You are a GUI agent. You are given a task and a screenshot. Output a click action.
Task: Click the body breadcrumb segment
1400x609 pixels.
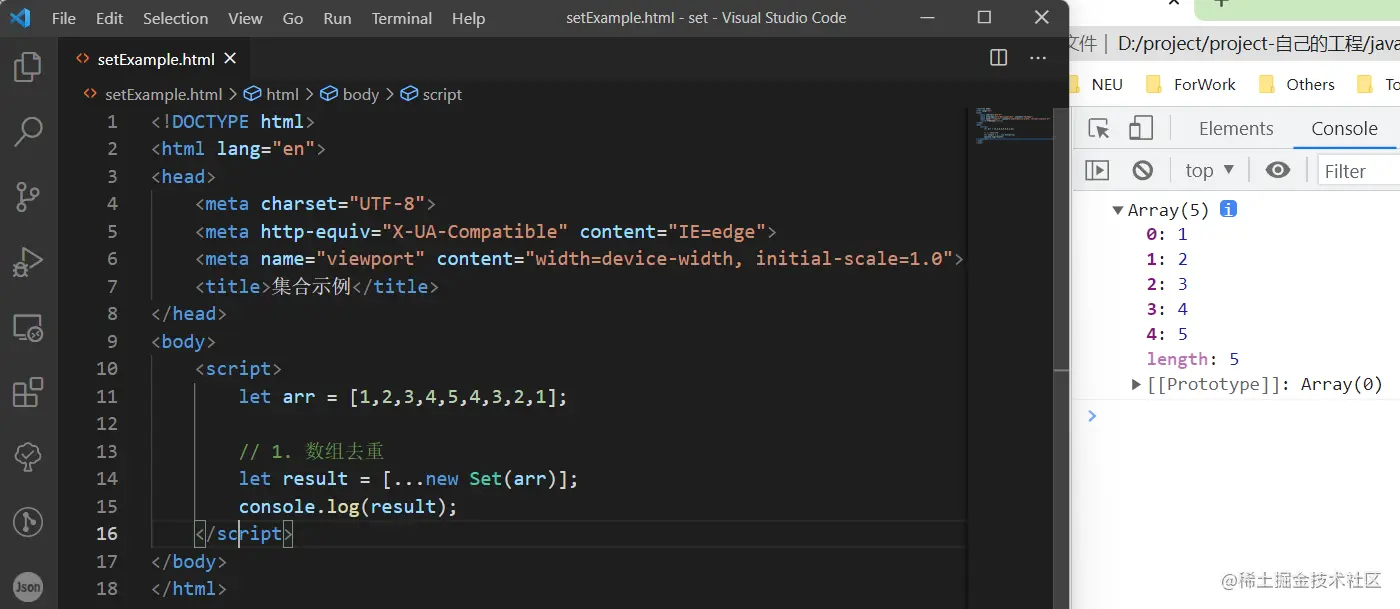[x=350, y=94]
